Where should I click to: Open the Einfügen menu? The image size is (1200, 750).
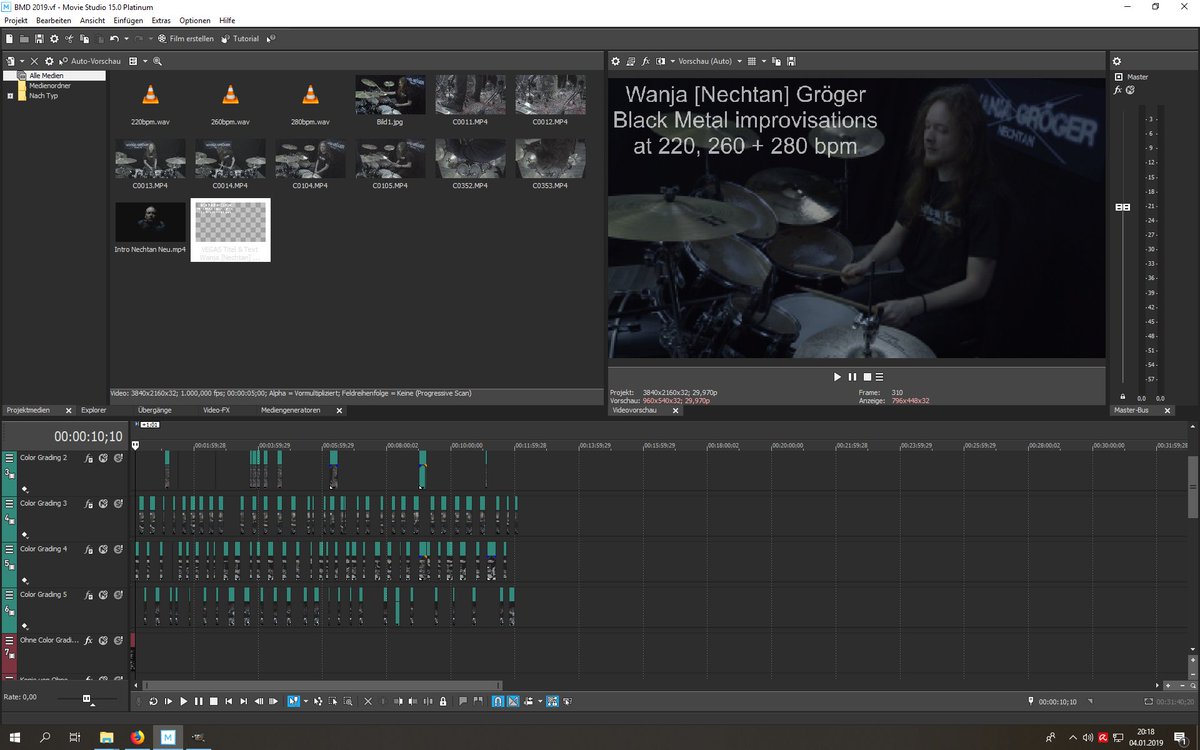click(x=128, y=20)
